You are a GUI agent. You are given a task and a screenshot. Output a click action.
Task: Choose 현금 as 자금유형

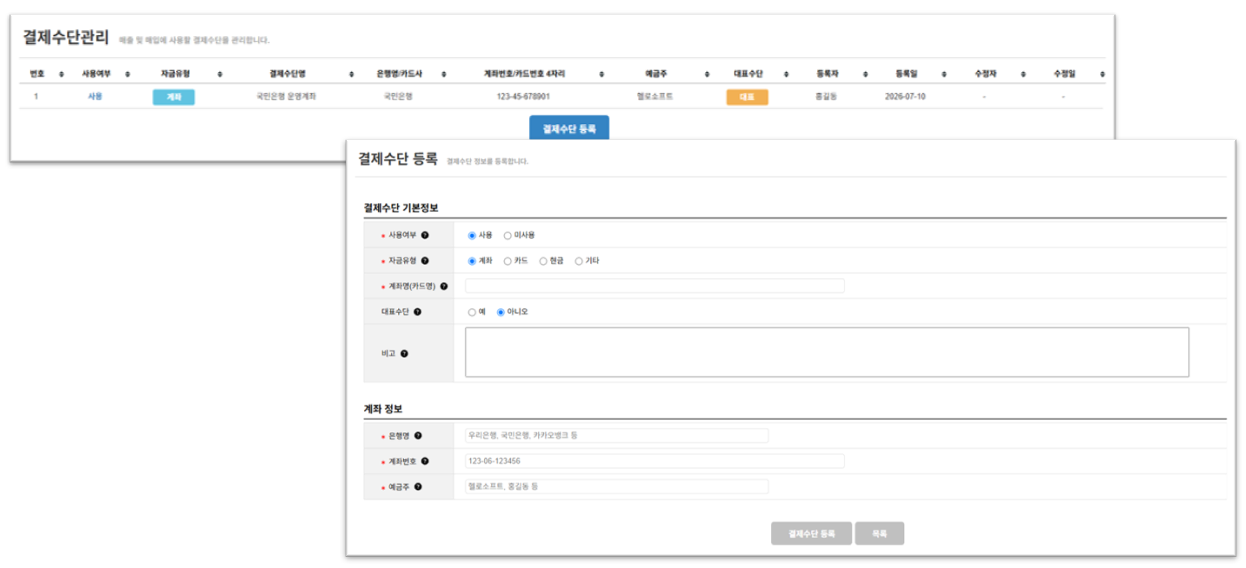tap(543, 260)
